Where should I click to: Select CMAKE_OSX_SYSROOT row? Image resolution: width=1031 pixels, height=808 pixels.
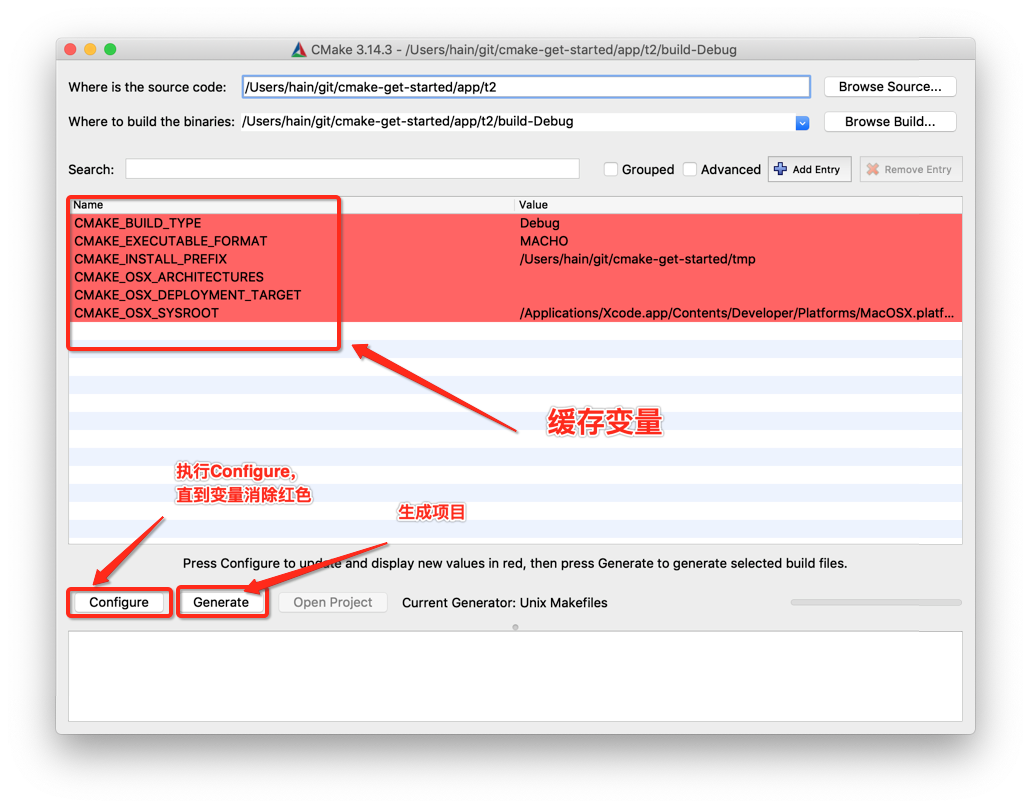pyautogui.click(x=516, y=313)
